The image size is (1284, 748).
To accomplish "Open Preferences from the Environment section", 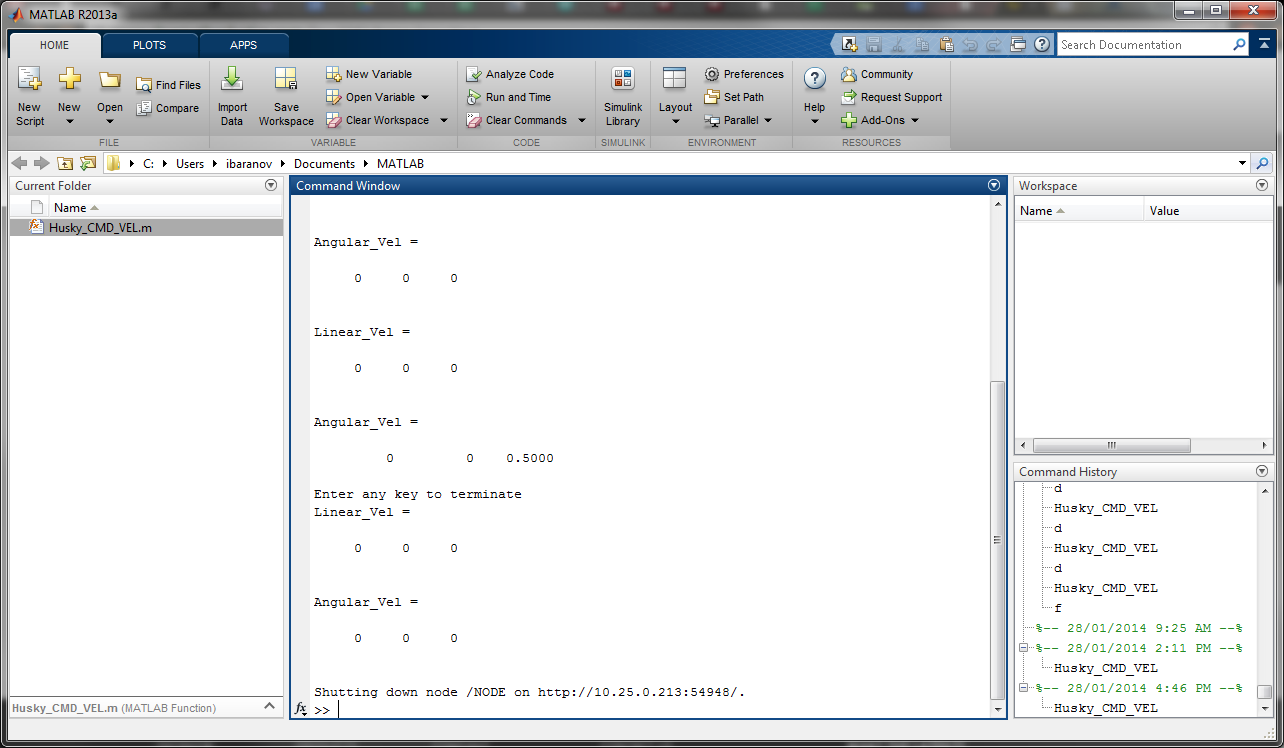I will click(712, 74).
